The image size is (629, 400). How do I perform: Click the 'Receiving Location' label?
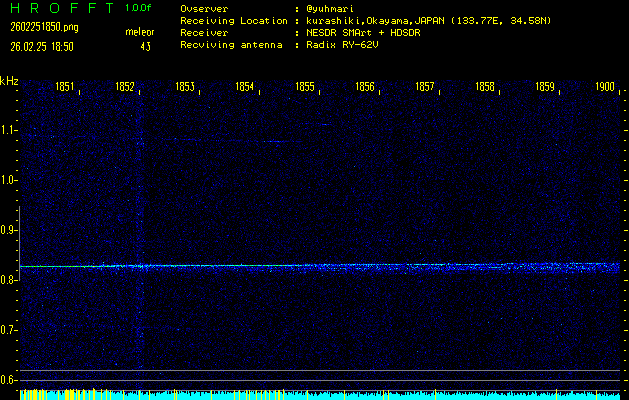point(234,21)
